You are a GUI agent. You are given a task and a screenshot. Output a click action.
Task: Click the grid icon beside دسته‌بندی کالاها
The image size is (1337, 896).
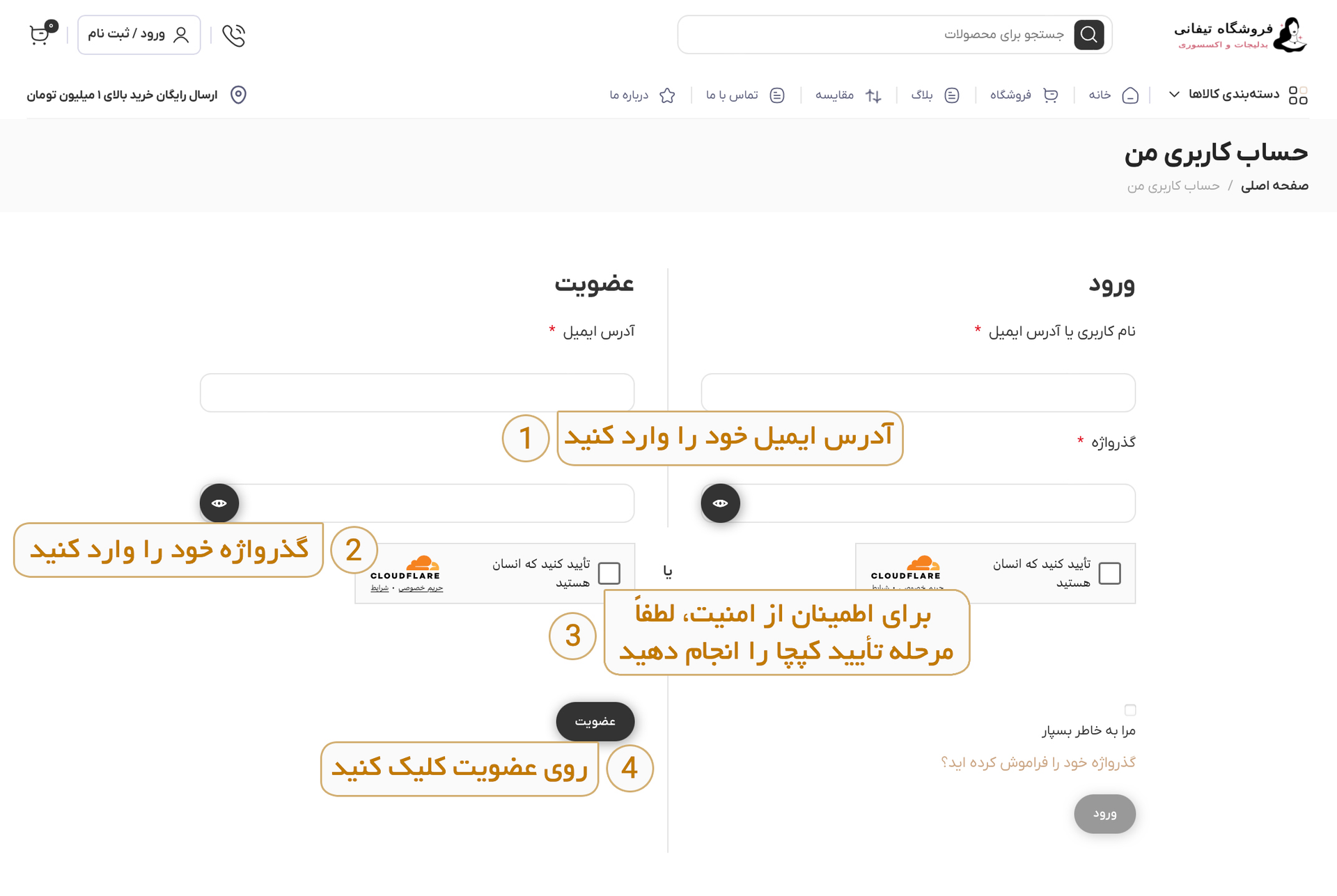pyautogui.click(x=1298, y=94)
